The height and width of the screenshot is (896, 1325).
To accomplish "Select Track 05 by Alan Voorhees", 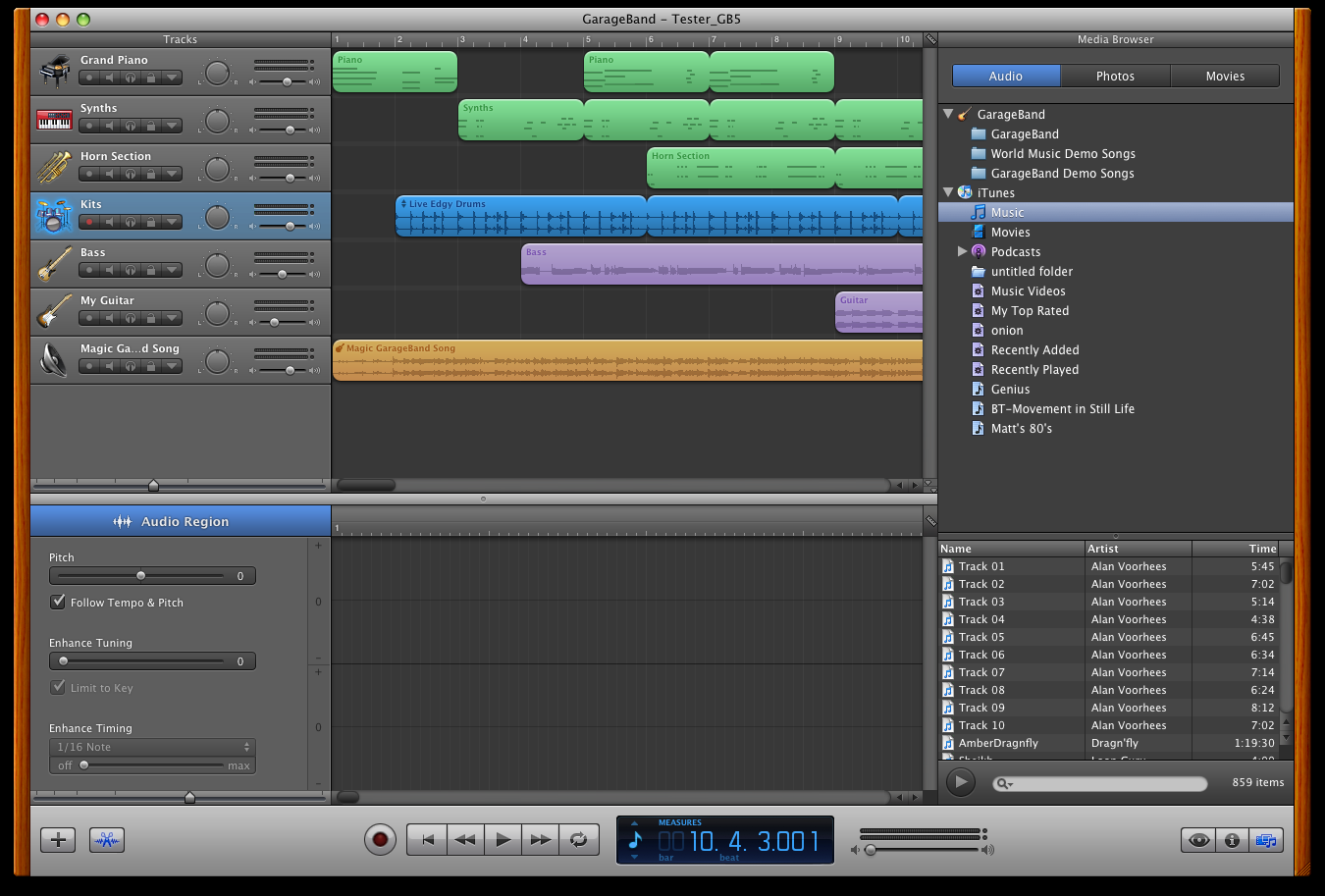I will (1109, 637).
